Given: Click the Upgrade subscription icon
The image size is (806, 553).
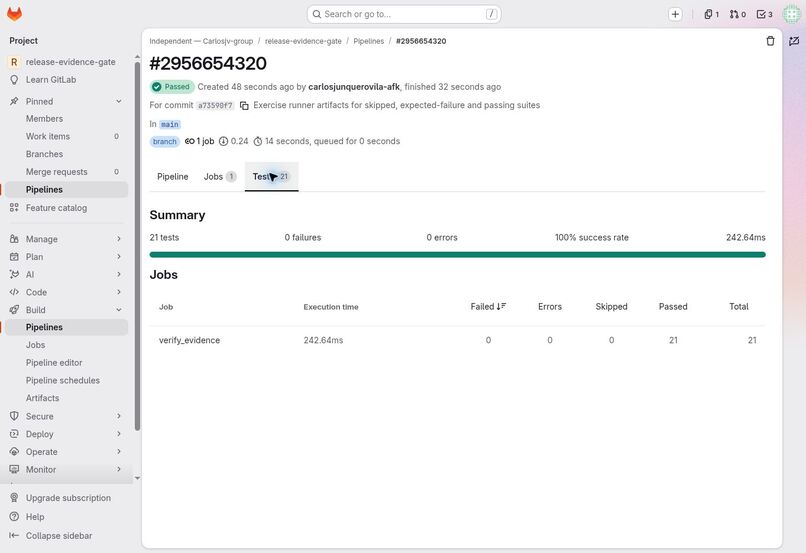Looking at the screenshot, I should click(x=14, y=497).
